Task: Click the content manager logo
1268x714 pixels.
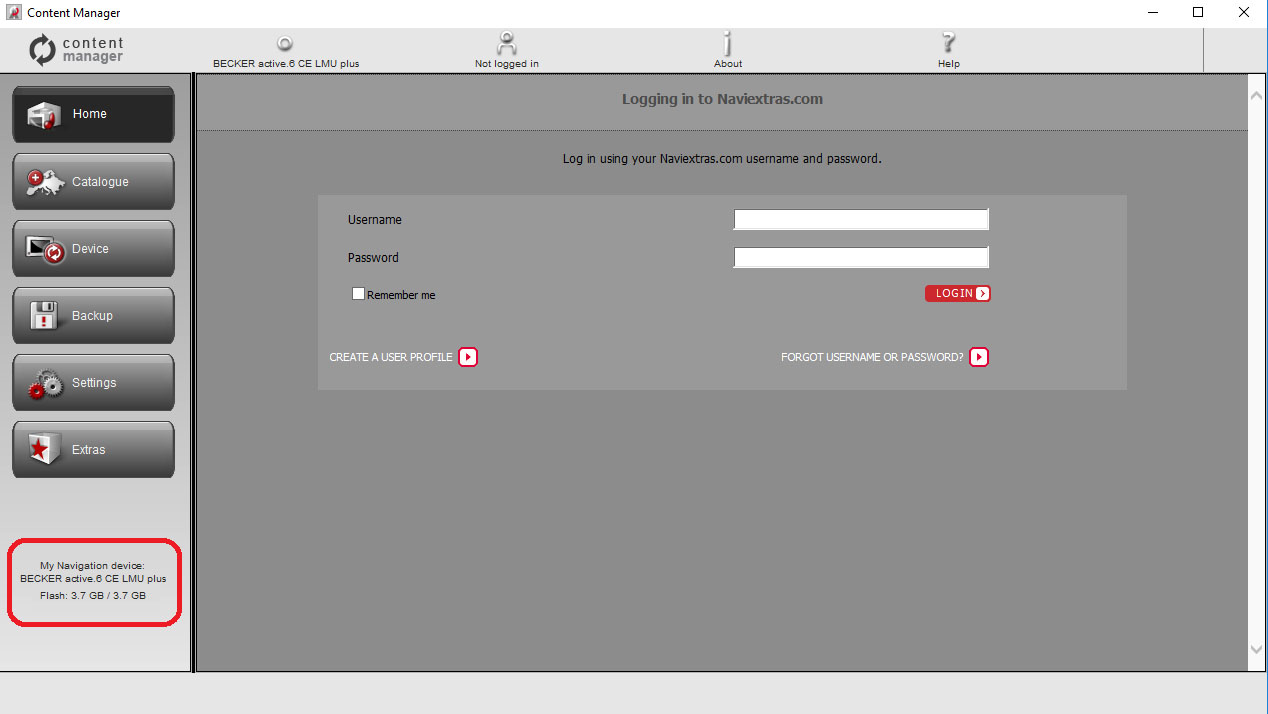Action: pos(76,50)
